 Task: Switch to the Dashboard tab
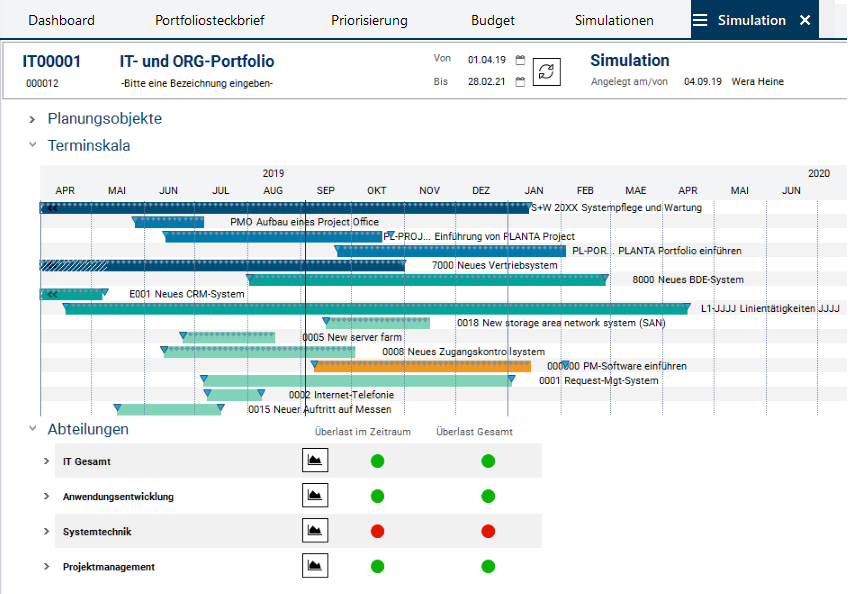(x=61, y=20)
